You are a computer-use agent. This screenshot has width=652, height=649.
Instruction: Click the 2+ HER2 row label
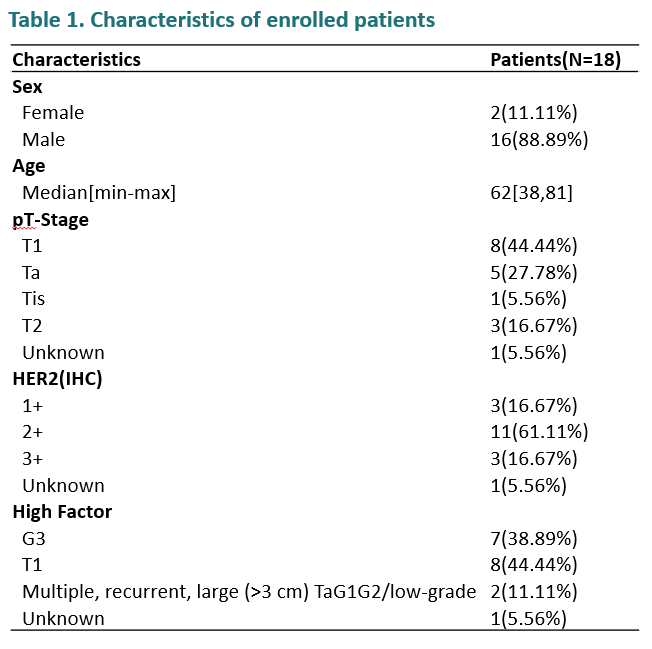coord(33,432)
